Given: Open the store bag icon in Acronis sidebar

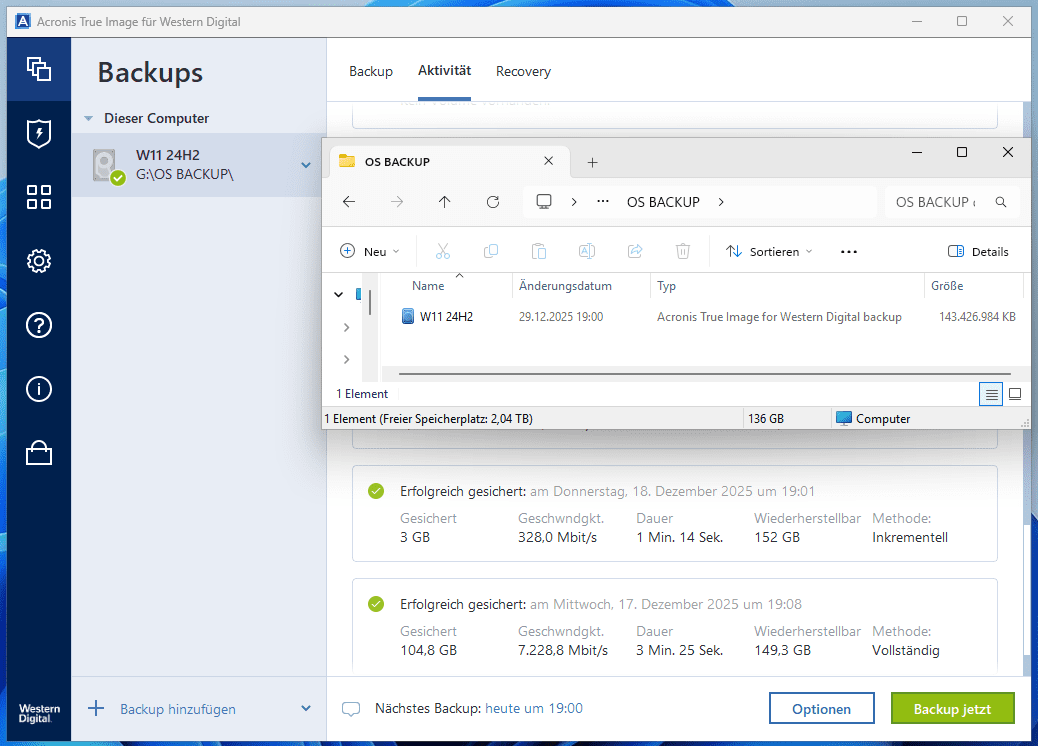Looking at the screenshot, I should pos(38,453).
